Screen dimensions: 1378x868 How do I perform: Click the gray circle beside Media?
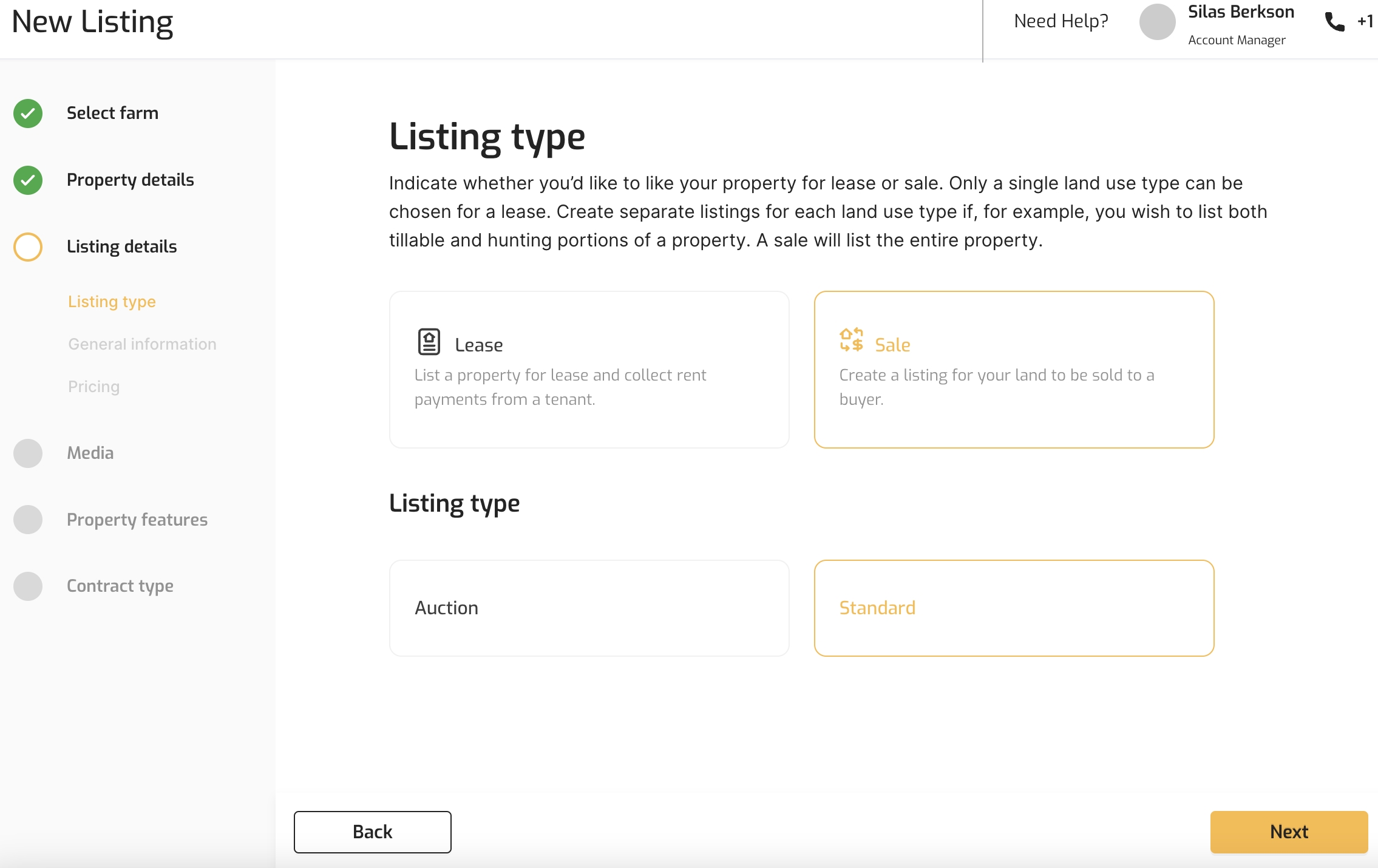pyautogui.click(x=28, y=453)
